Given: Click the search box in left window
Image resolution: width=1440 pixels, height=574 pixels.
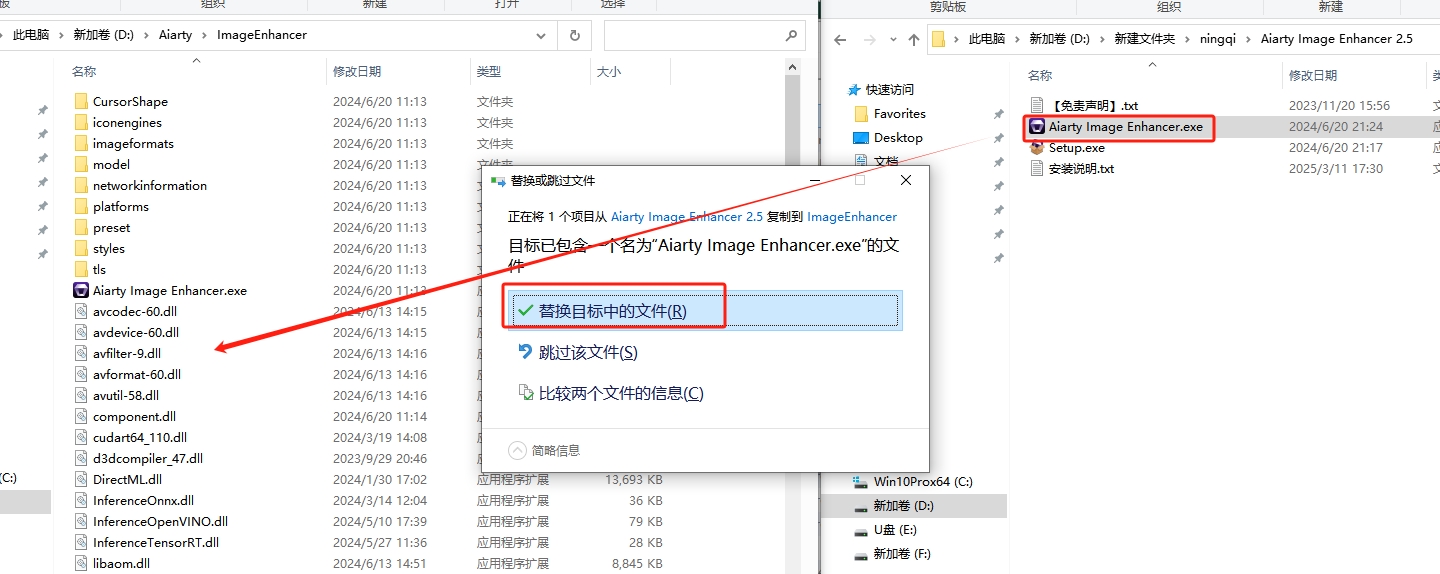Looking at the screenshot, I should coord(705,35).
